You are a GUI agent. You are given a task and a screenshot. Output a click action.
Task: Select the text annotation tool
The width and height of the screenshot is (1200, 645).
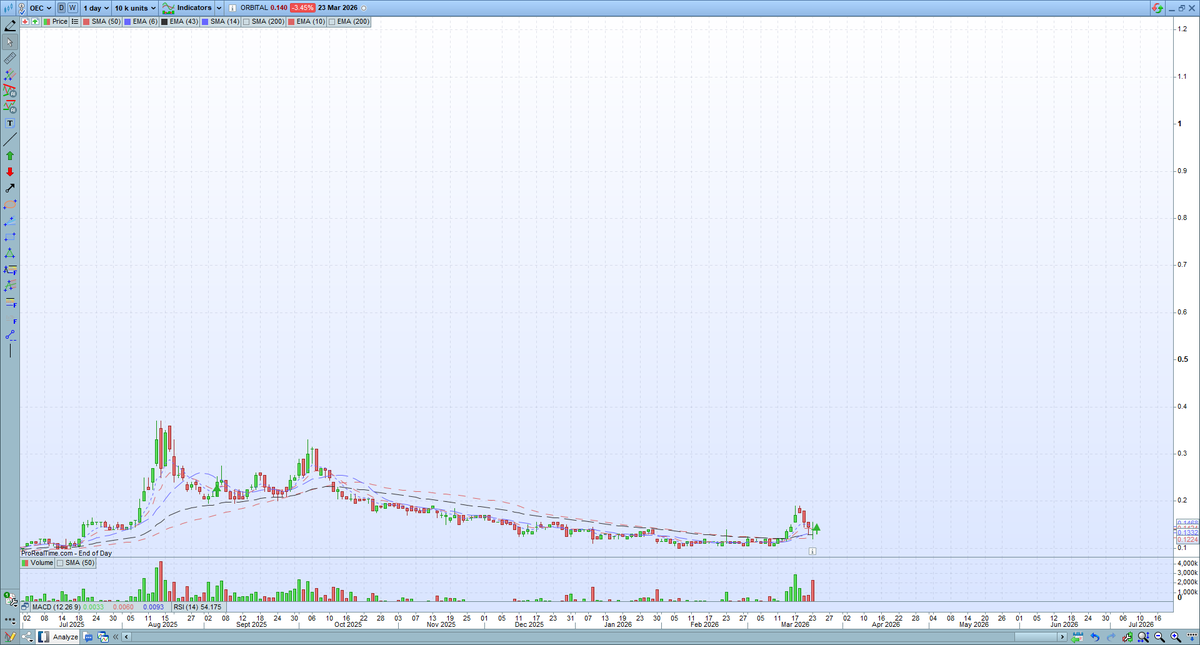(10, 122)
